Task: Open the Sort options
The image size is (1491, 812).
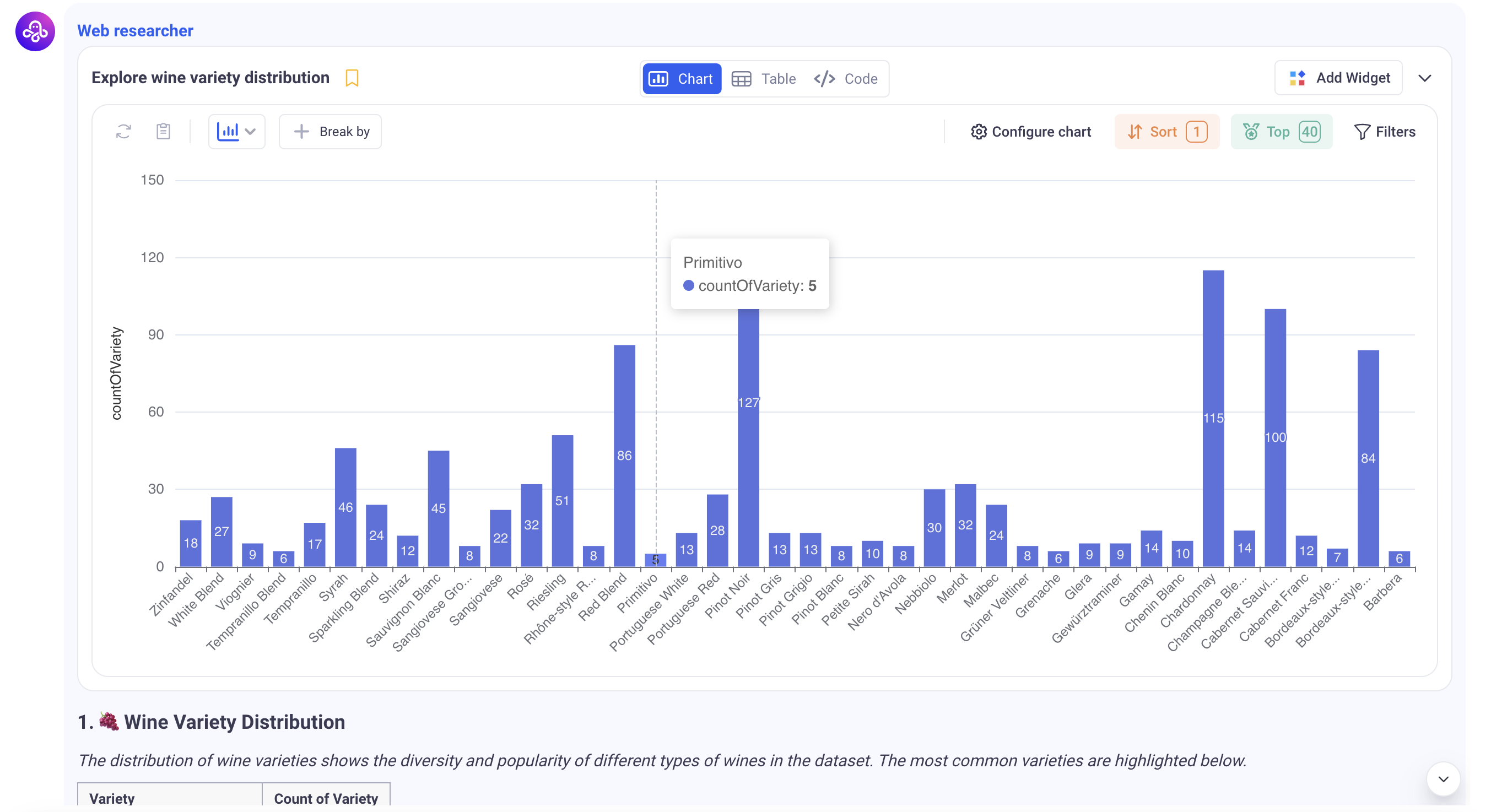Action: tap(1166, 131)
